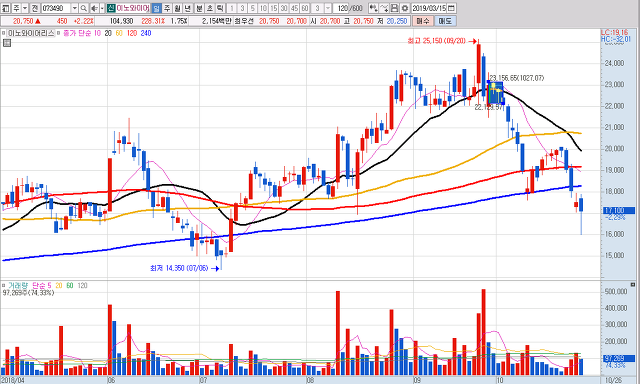Click the magnifier stock search icon

pyautogui.click(x=83, y=8)
